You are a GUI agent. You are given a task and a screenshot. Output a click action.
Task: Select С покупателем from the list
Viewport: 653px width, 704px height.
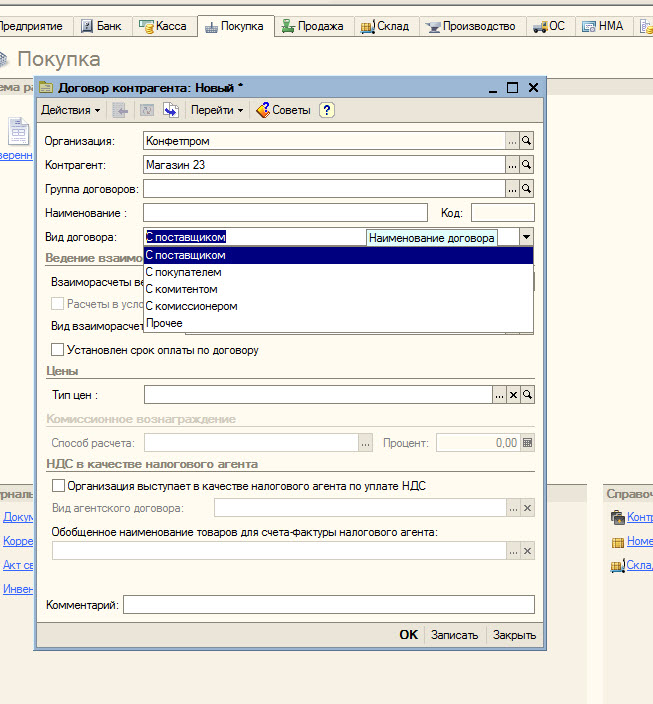coord(184,272)
